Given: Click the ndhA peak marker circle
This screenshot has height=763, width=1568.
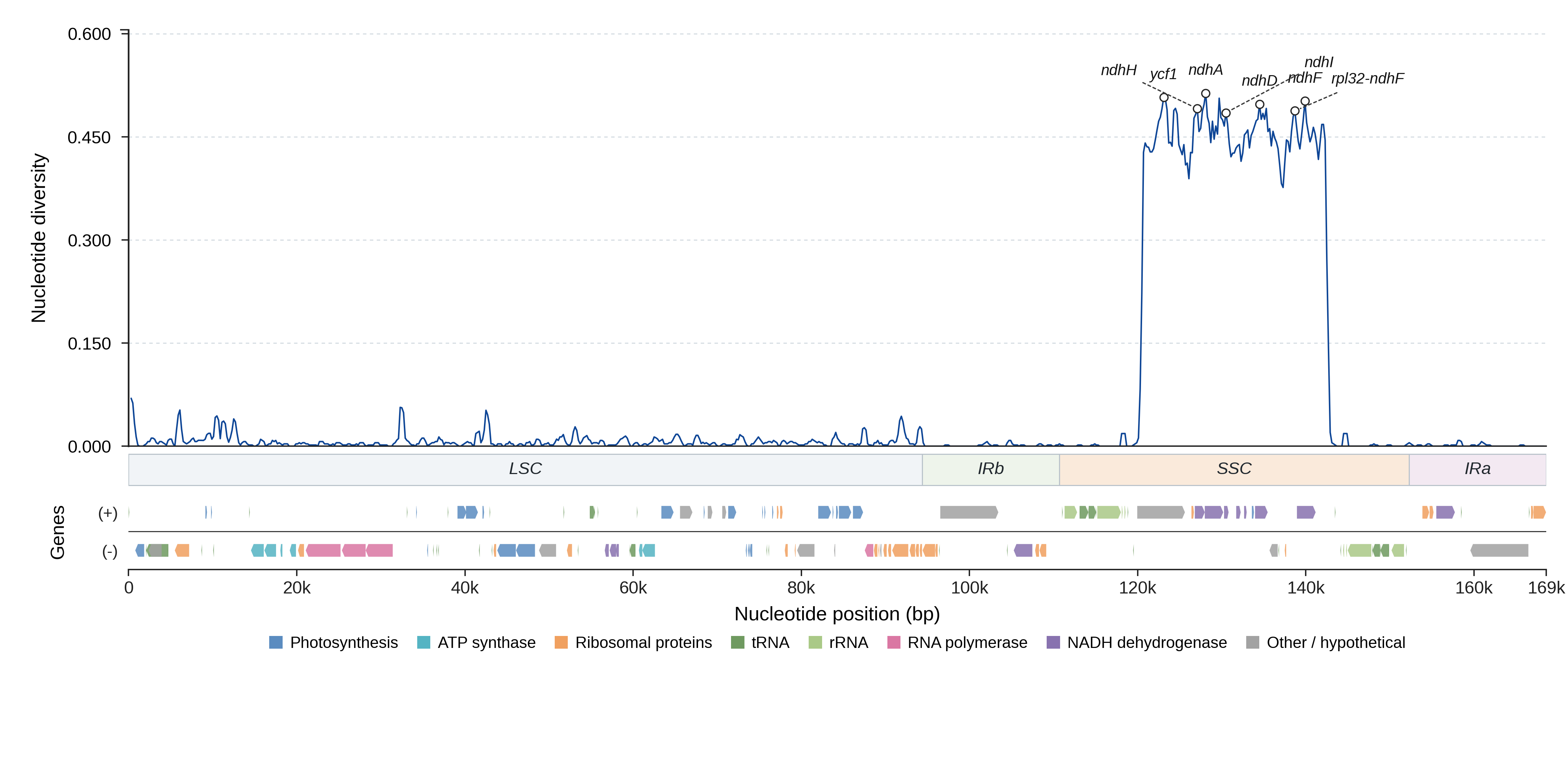Looking at the screenshot, I should click(x=1206, y=94).
